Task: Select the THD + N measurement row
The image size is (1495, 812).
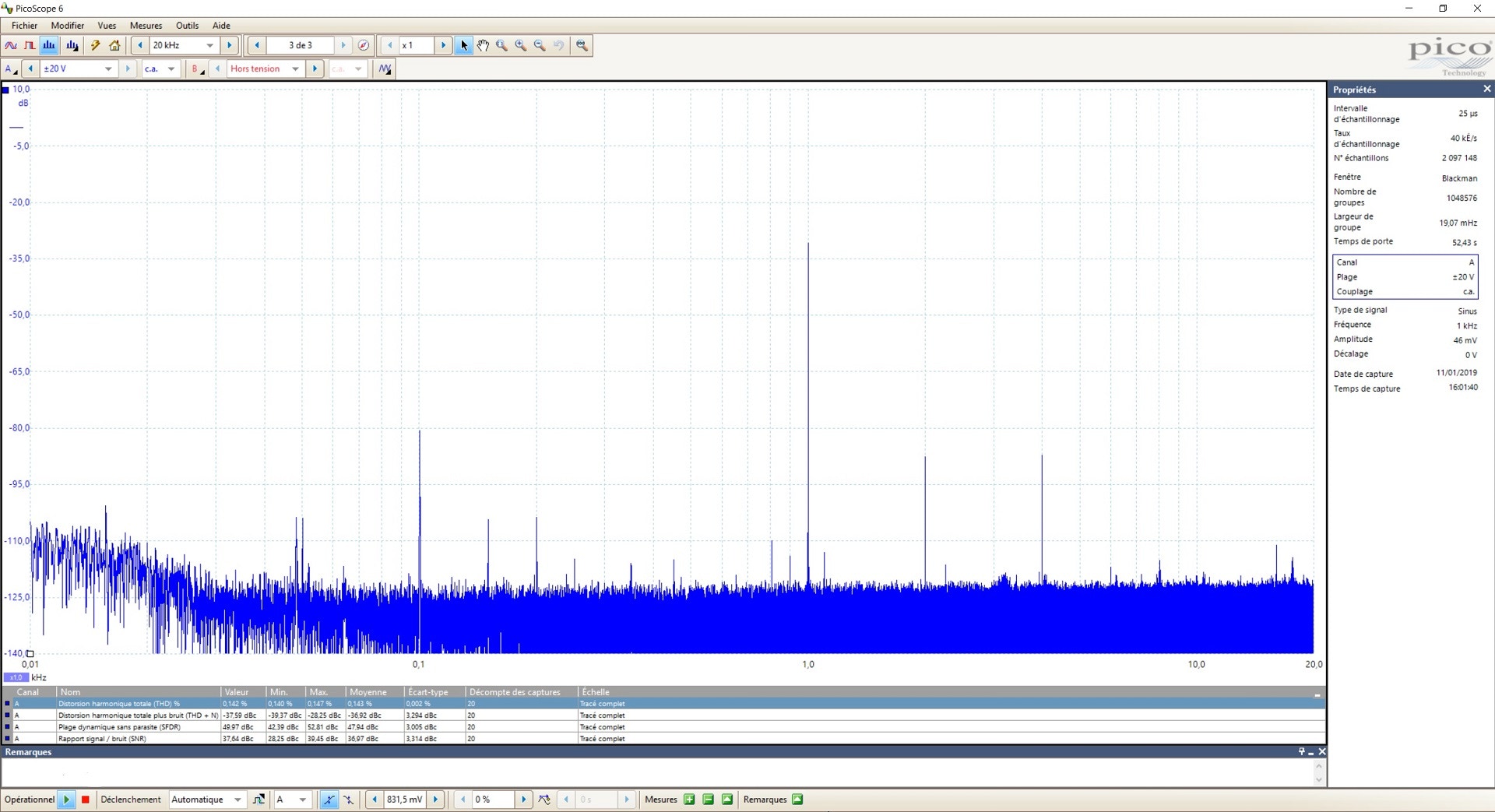Action: 663,715
